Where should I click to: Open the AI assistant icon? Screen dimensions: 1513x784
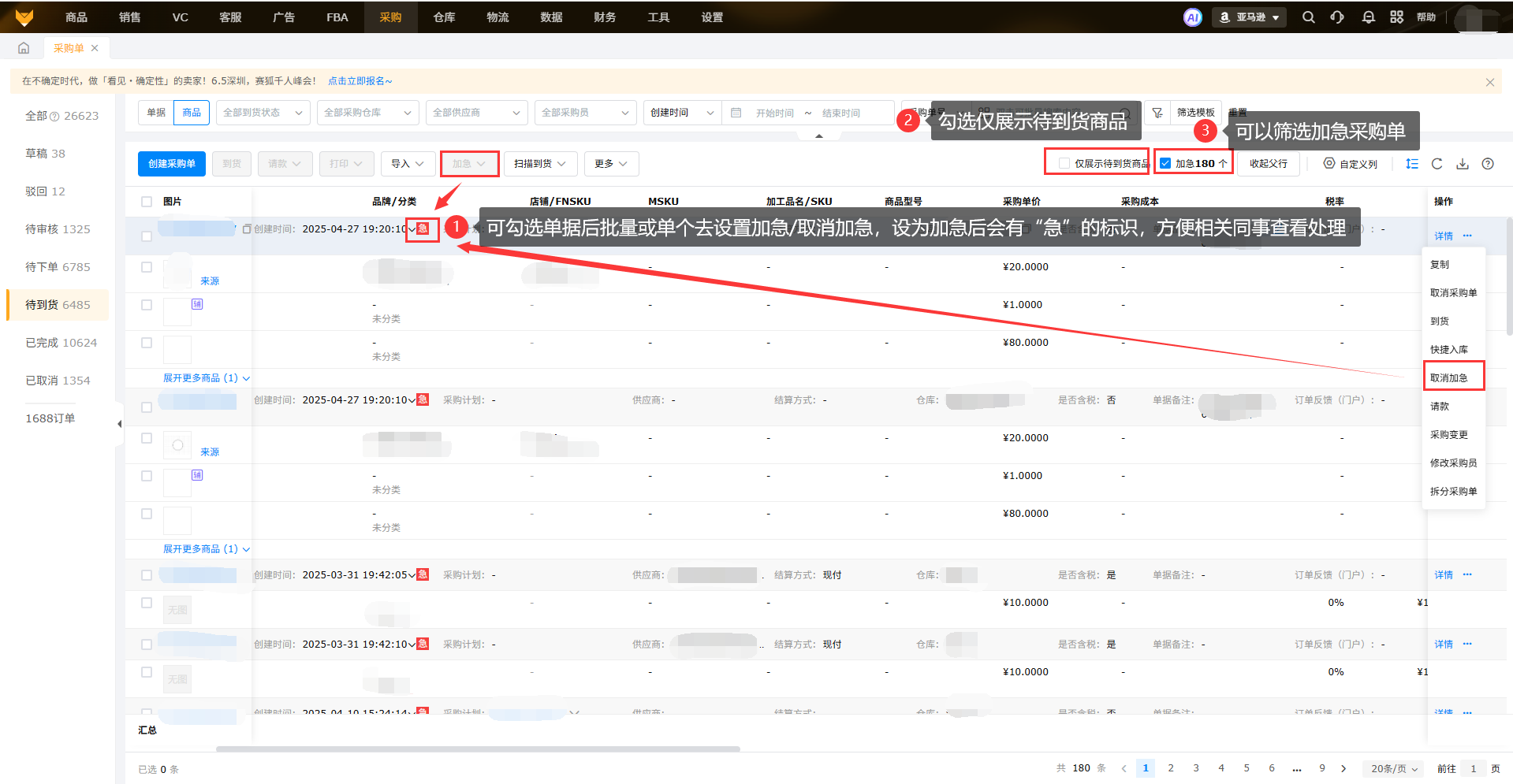(1193, 17)
